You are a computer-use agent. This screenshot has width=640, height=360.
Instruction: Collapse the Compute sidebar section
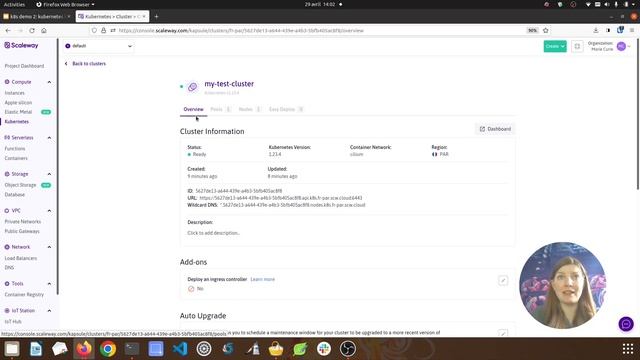[x=49, y=82]
